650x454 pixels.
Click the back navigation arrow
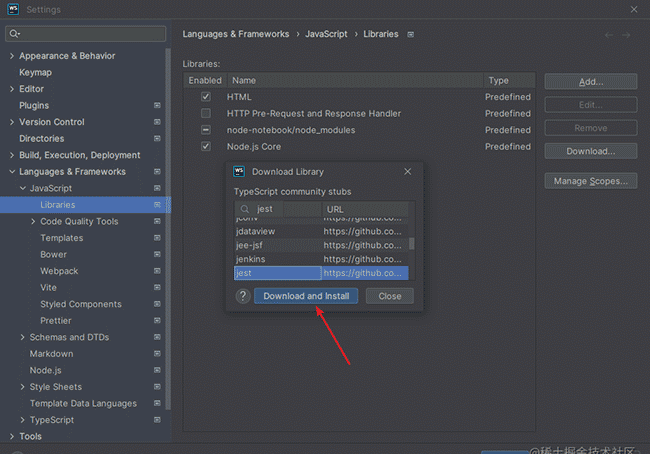(x=609, y=35)
